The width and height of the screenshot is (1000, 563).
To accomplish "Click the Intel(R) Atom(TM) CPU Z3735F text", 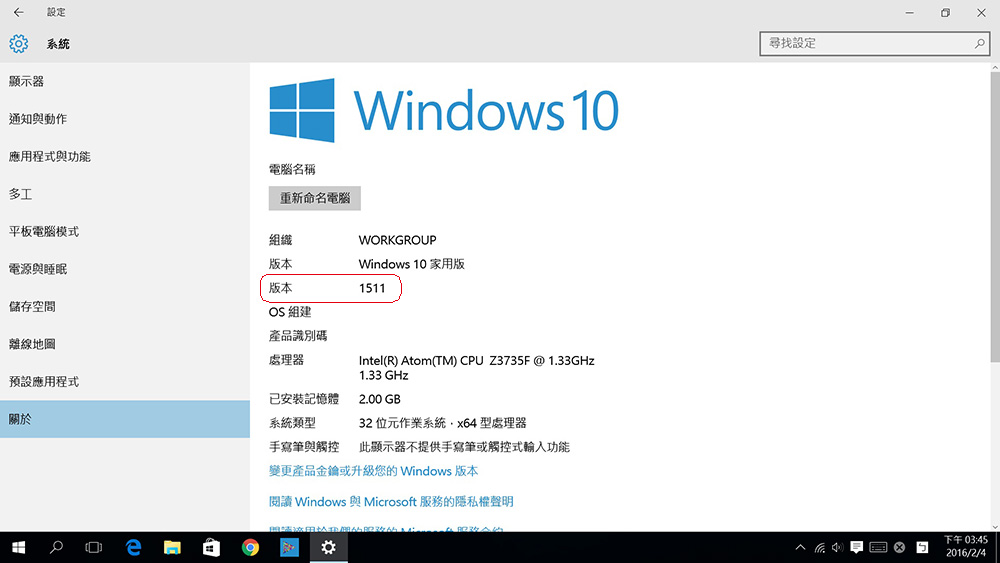I will click(476, 361).
